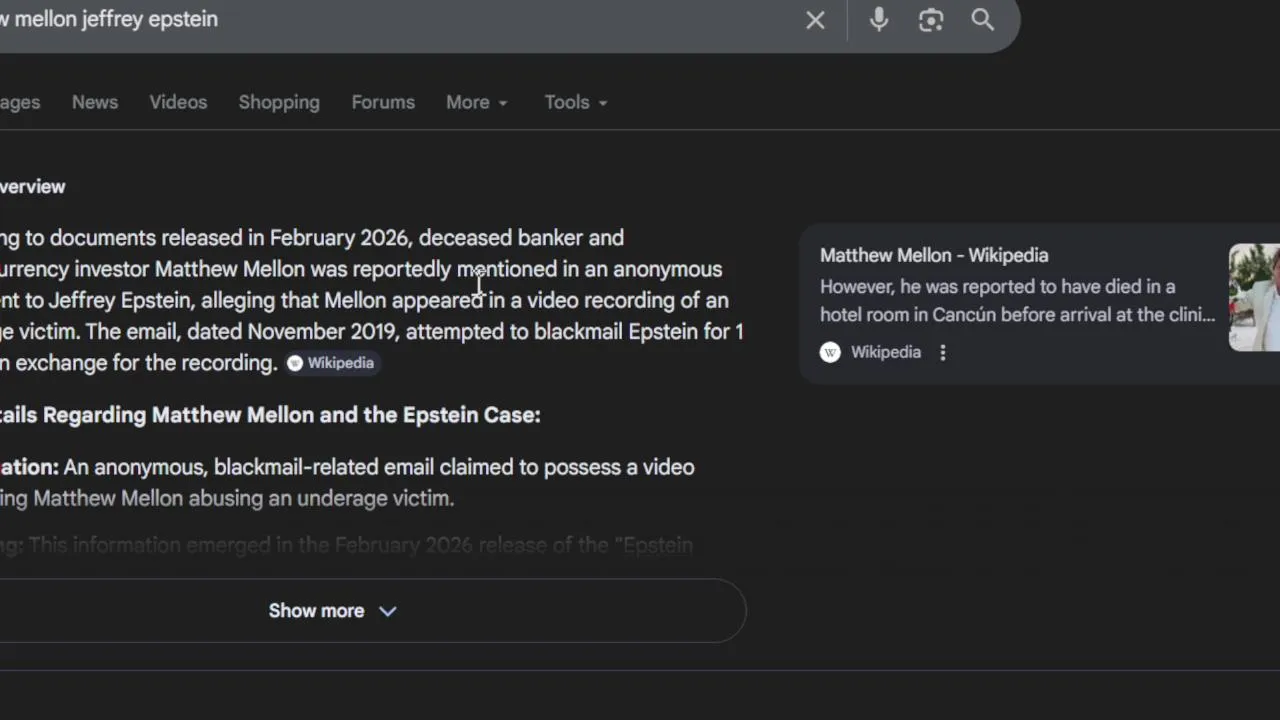Open the Forums results tab
1280x720 pixels.
click(383, 102)
